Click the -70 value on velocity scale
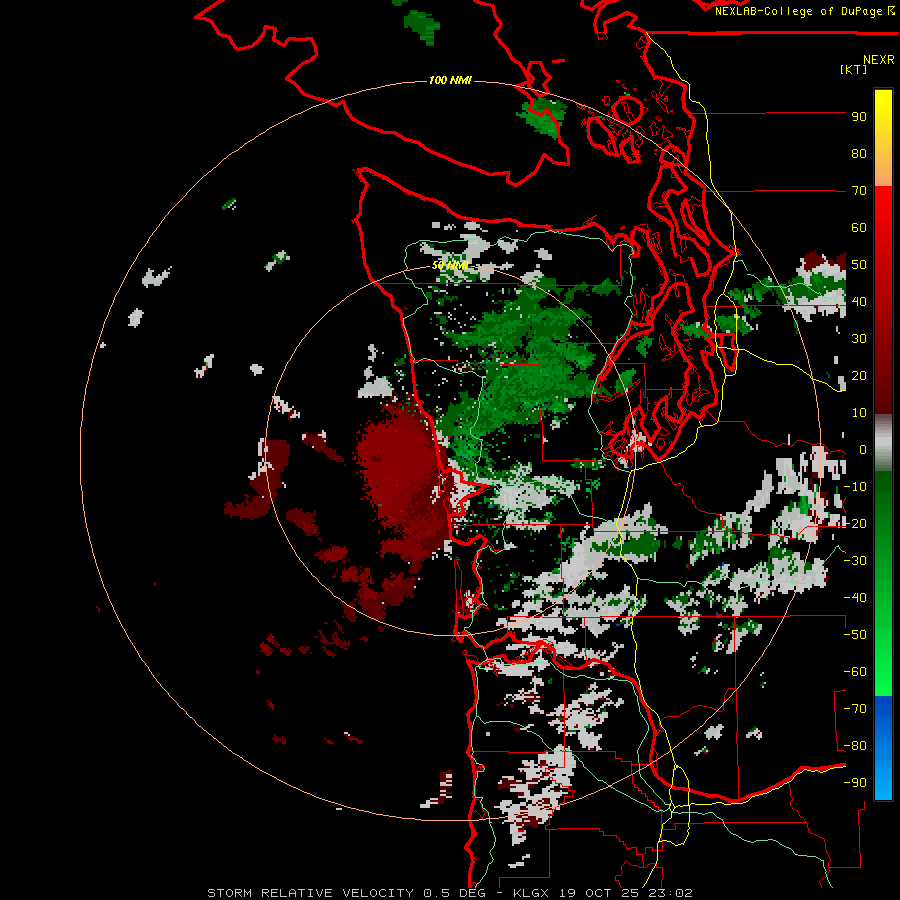 click(x=855, y=709)
